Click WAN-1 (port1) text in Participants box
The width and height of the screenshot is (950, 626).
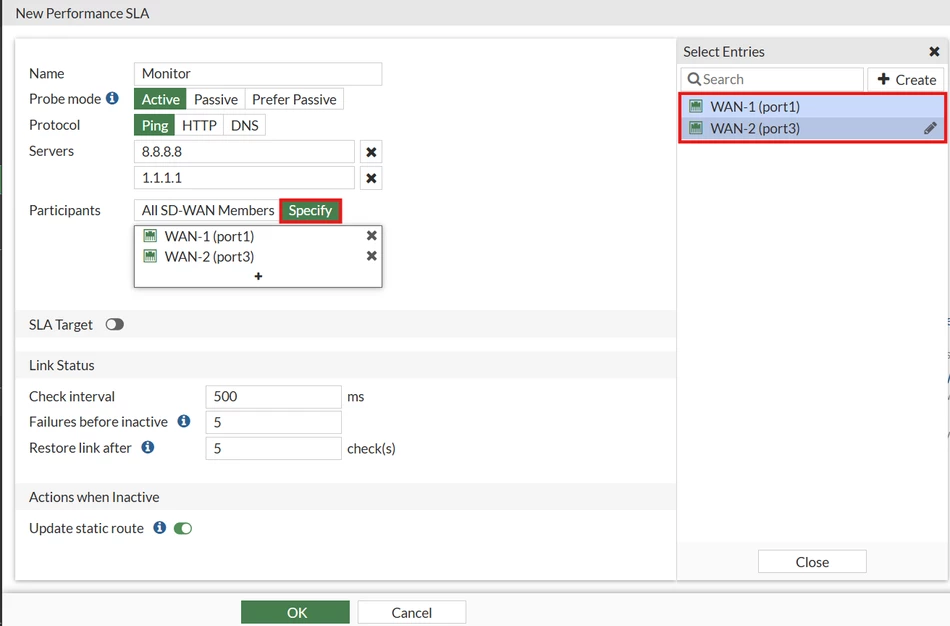pyautogui.click(x=209, y=236)
